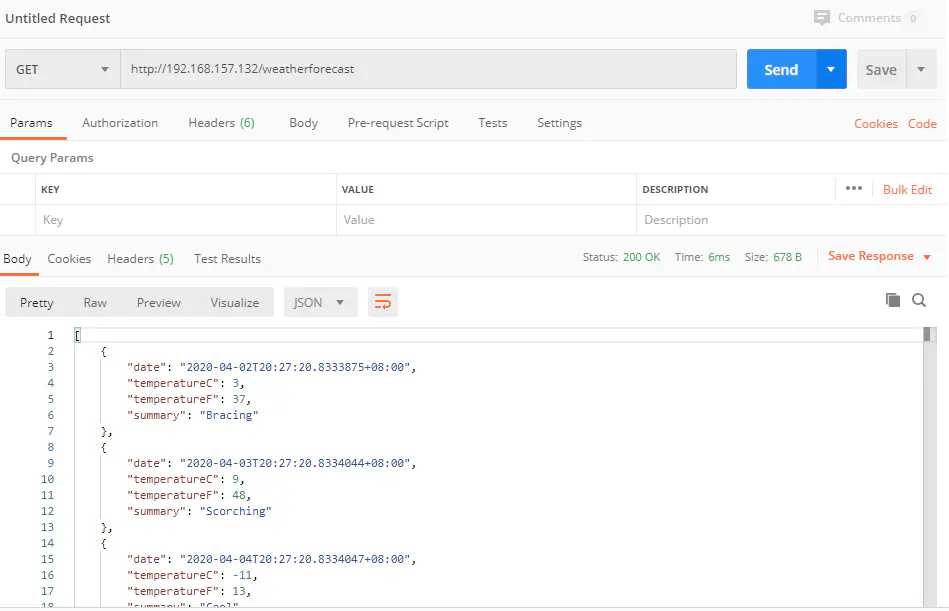
Task: Switch to the Params tab
Action: (31, 123)
